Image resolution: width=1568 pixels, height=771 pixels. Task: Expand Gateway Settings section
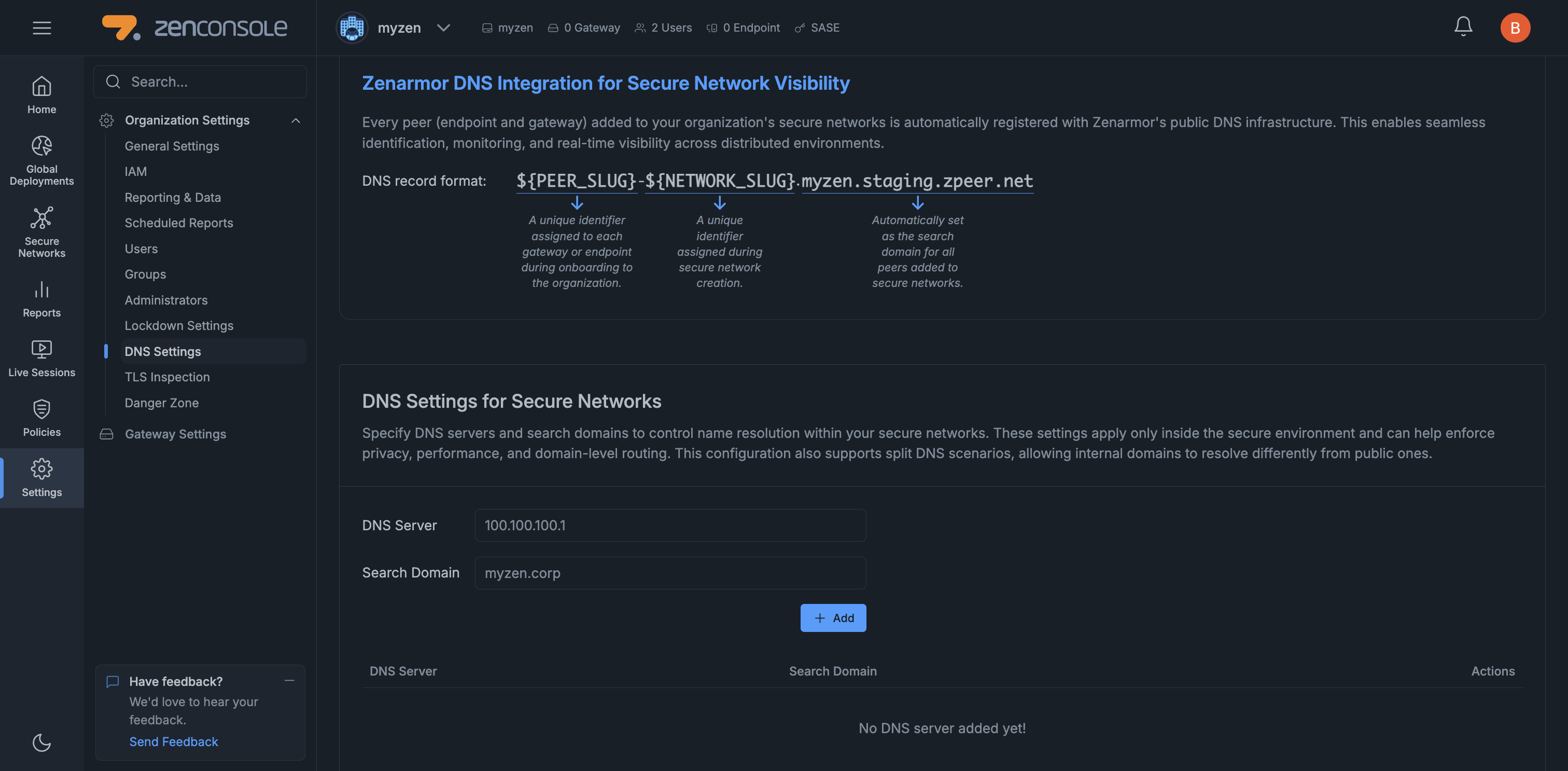click(x=175, y=434)
